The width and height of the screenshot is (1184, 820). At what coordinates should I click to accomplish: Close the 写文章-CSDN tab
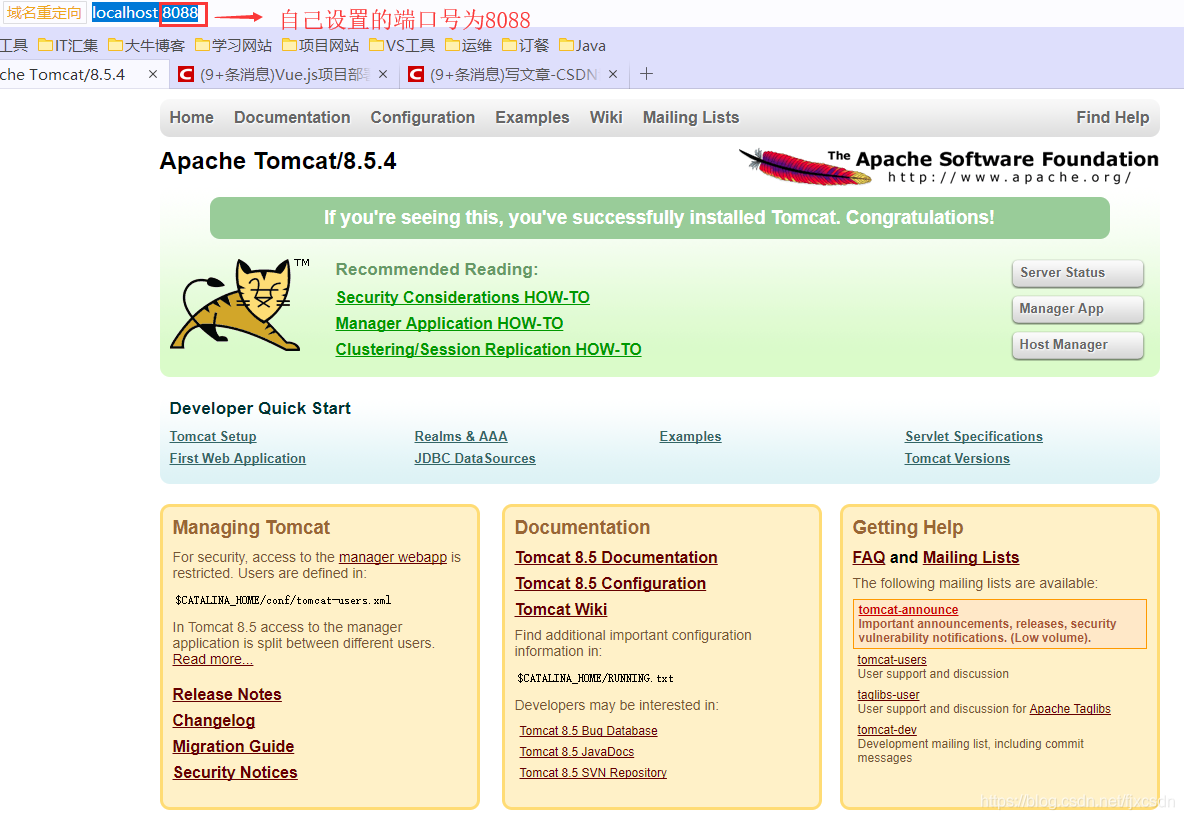pyautogui.click(x=613, y=74)
